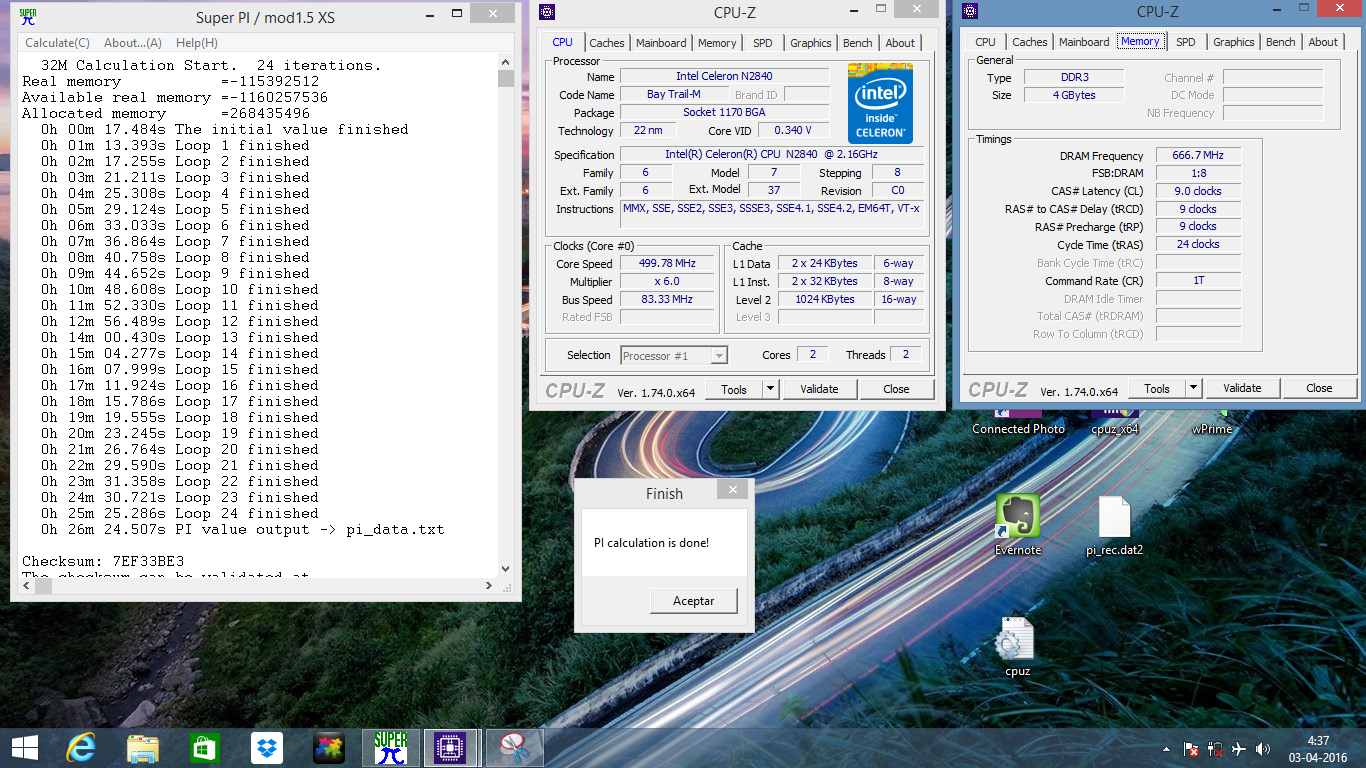Click the airplane mode tray icon

point(1239,748)
